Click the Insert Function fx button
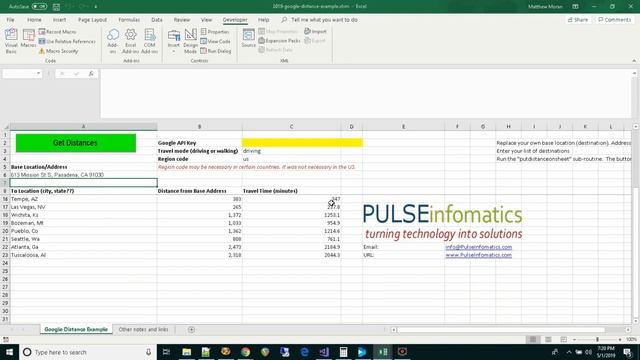The image size is (640, 360). (x=91, y=73)
